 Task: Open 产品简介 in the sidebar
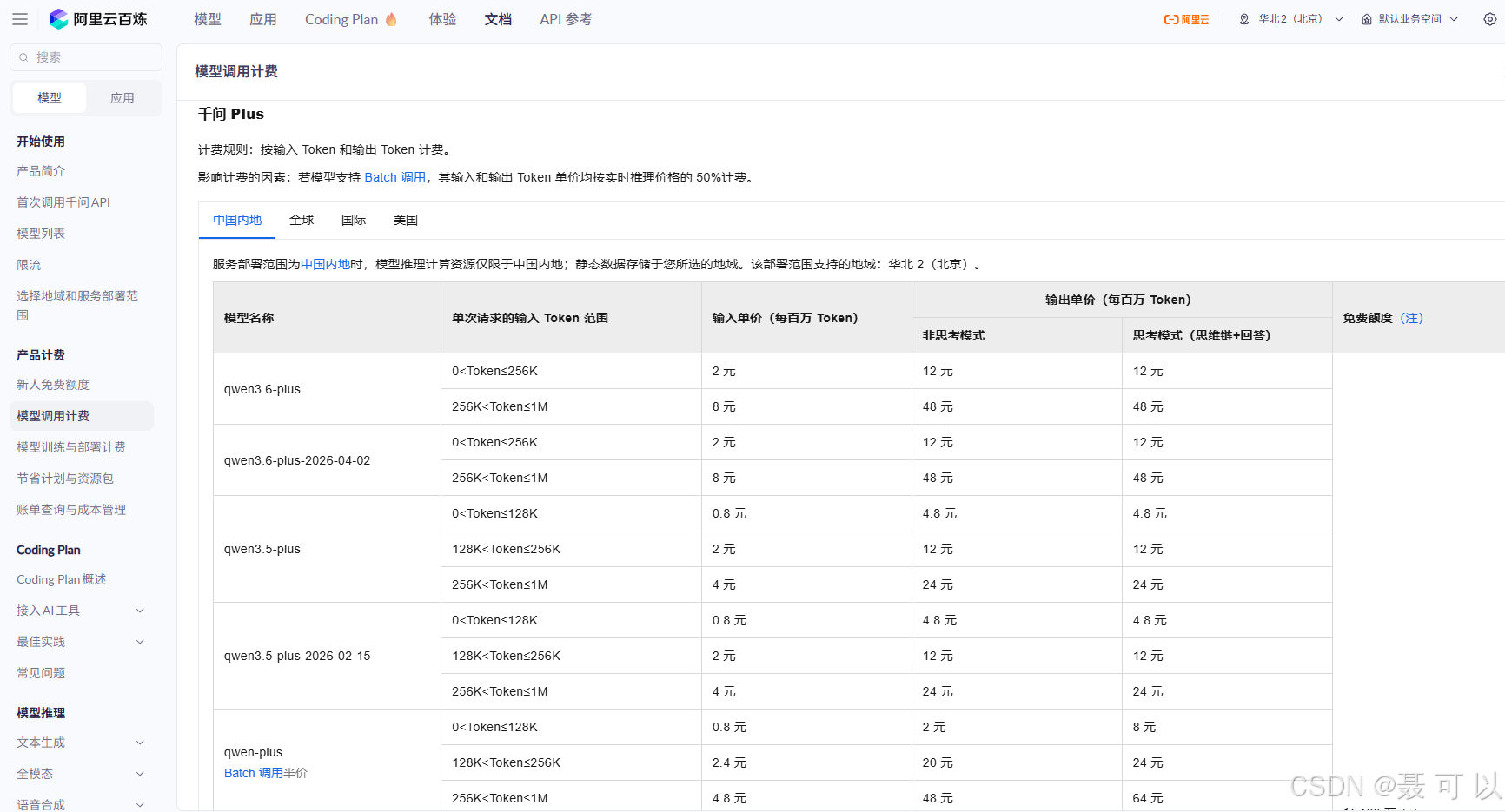[41, 171]
